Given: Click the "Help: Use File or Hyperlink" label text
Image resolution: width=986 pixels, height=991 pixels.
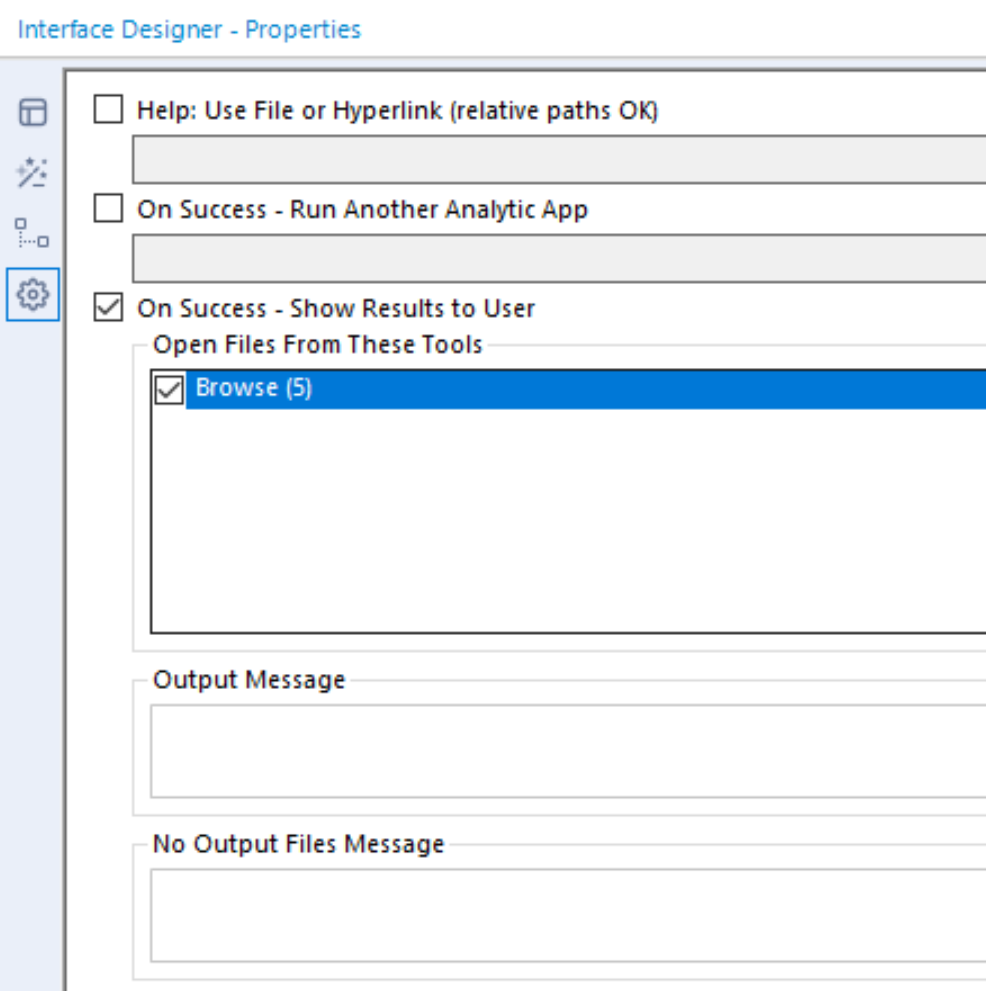Looking at the screenshot, I should pos(397,110).
